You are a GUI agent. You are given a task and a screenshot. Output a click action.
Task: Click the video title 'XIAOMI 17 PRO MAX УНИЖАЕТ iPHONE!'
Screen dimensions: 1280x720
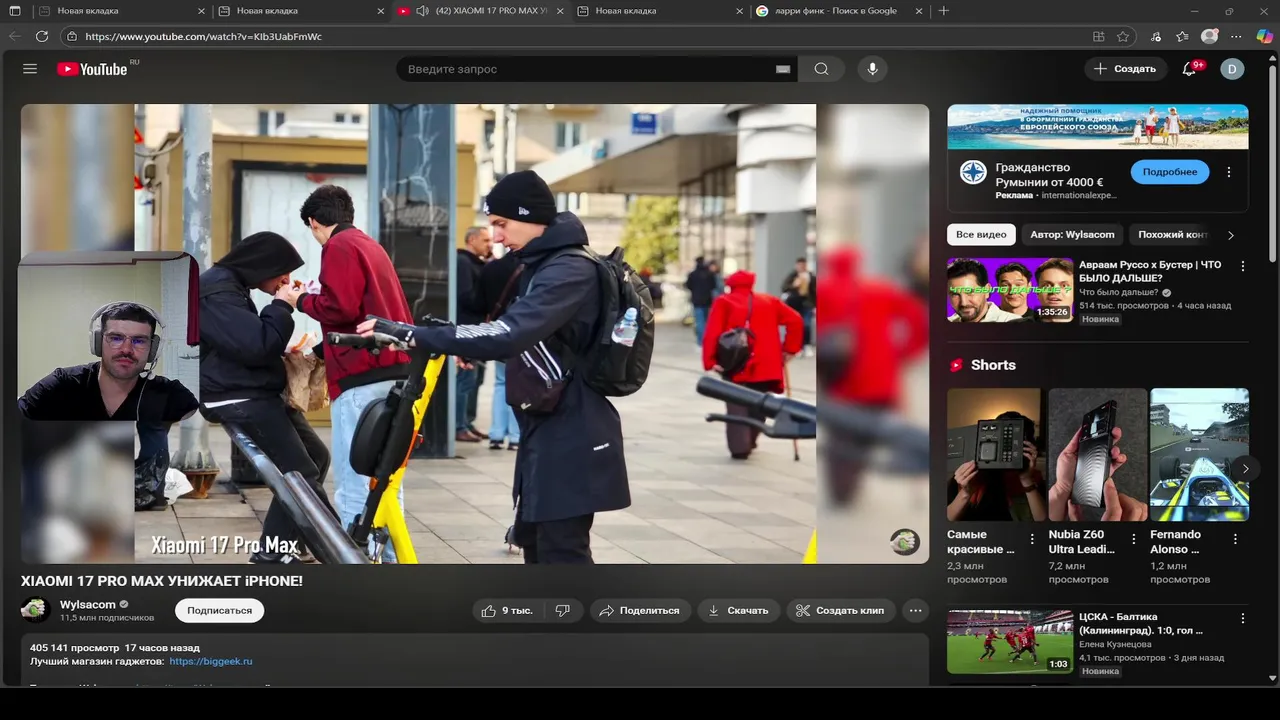[162, 581]
